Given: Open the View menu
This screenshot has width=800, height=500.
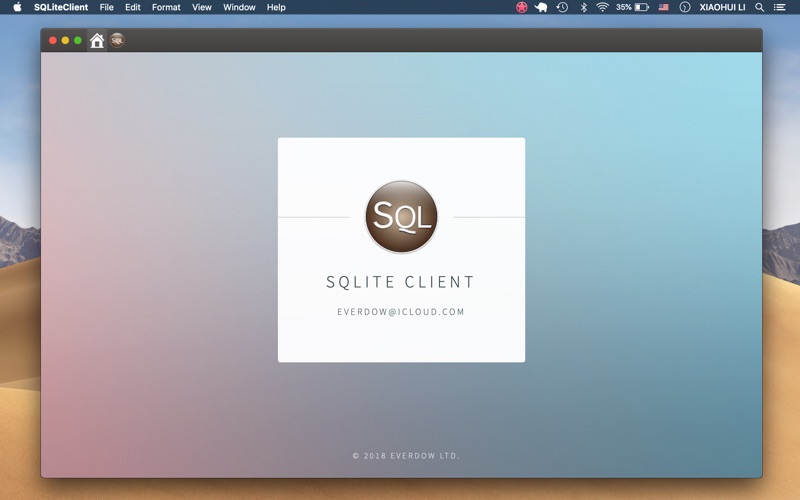Looking at the screenshot, I should click(202, 7).
